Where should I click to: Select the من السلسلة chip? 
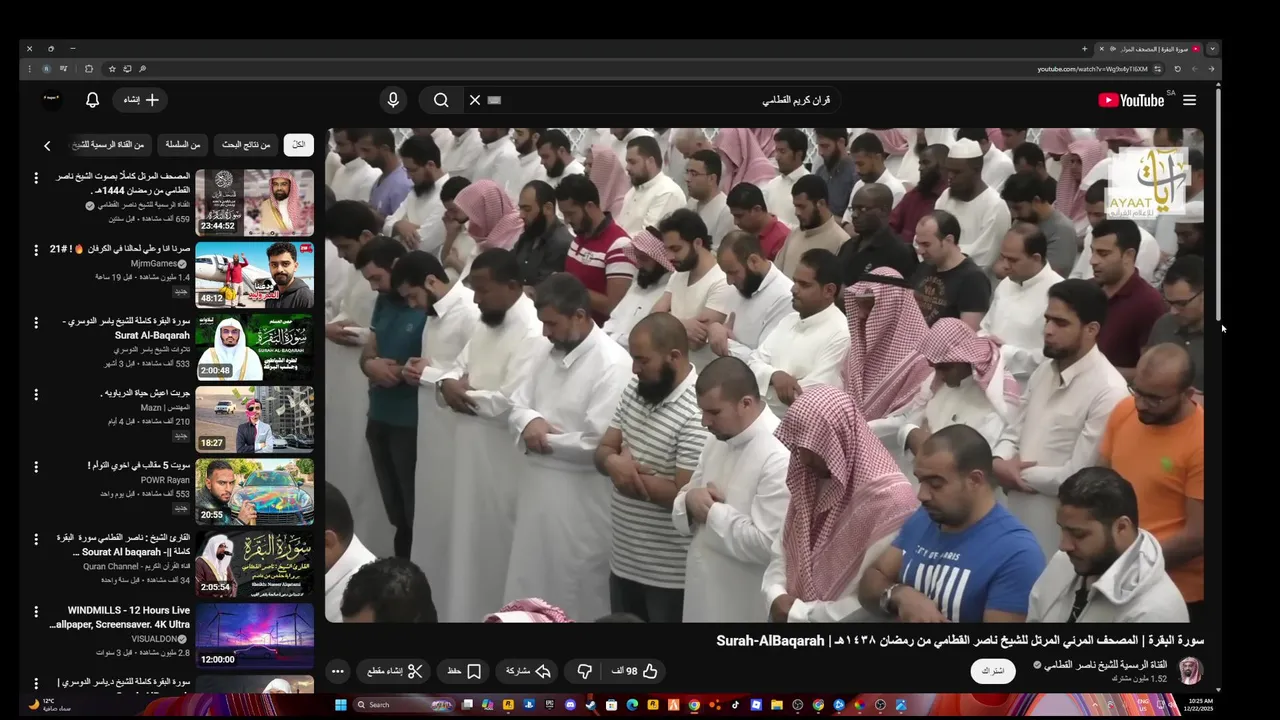182,145
